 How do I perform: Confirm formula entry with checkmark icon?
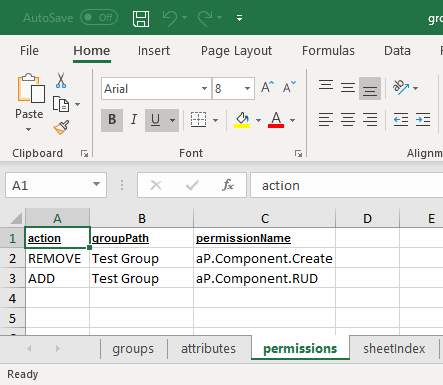pos(192,185)
